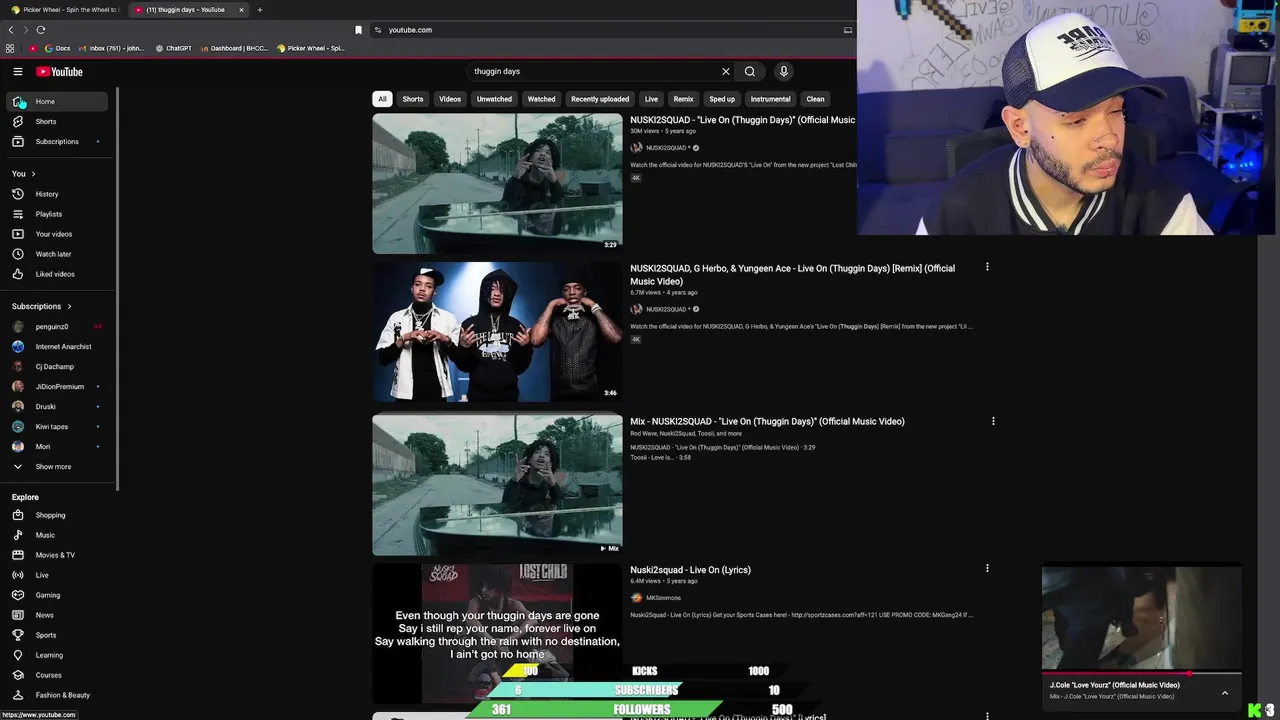Open Music in Explore section

pos(58,535)
